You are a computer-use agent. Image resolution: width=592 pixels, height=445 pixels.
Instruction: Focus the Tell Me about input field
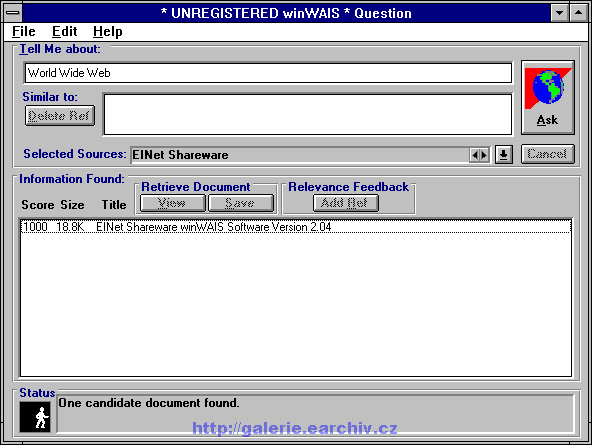[x=268, y=73]
